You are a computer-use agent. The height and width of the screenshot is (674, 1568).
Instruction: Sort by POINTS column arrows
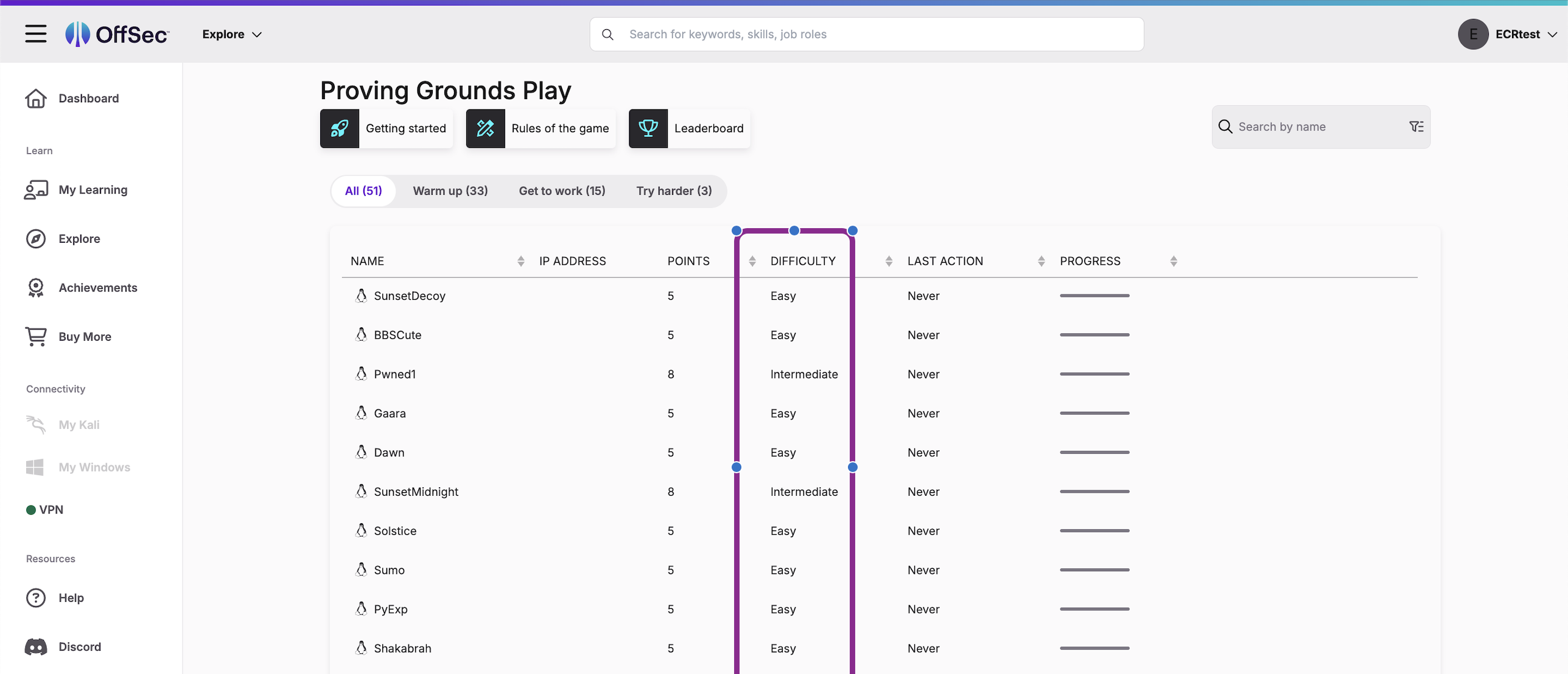pos(752,261)
